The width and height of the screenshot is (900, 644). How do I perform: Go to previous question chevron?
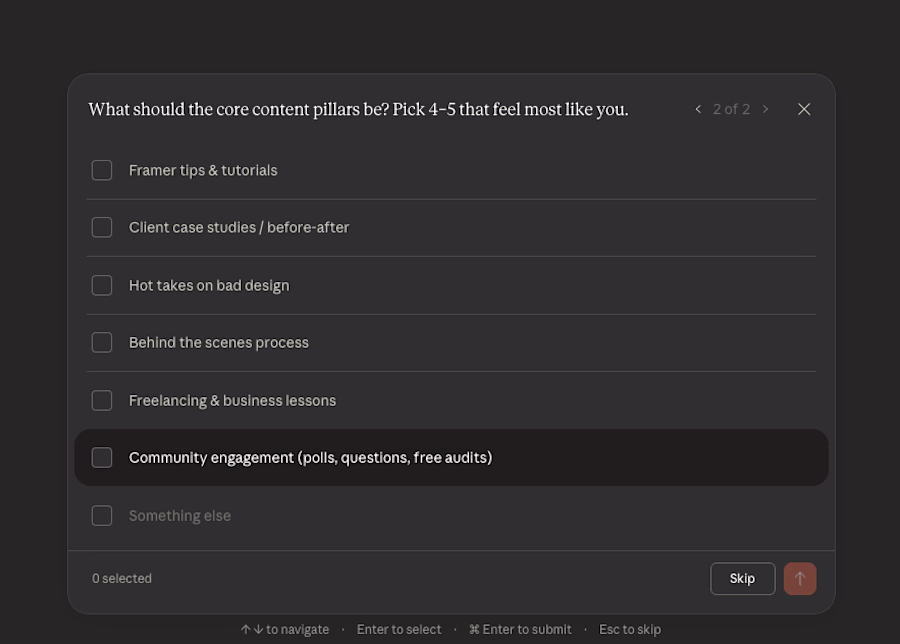point(698,109)
